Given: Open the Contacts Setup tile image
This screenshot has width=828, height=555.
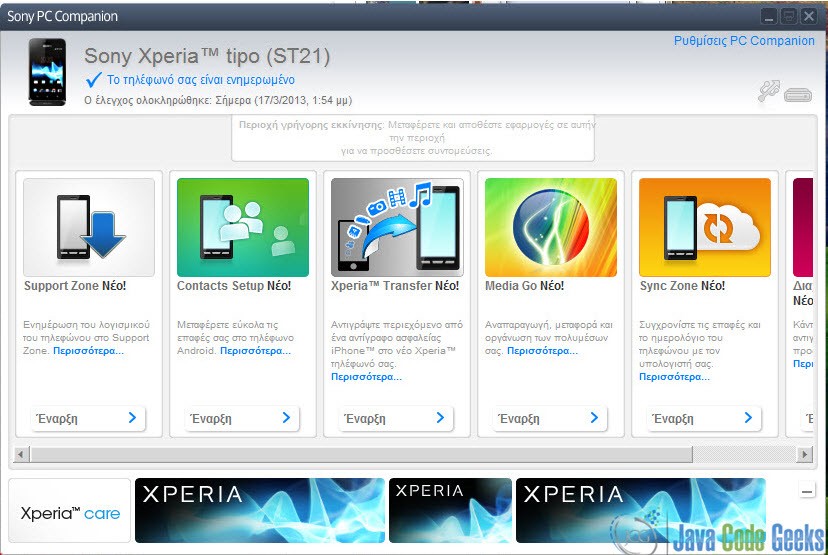Looking at the screenshot, I should coord(243,227).
